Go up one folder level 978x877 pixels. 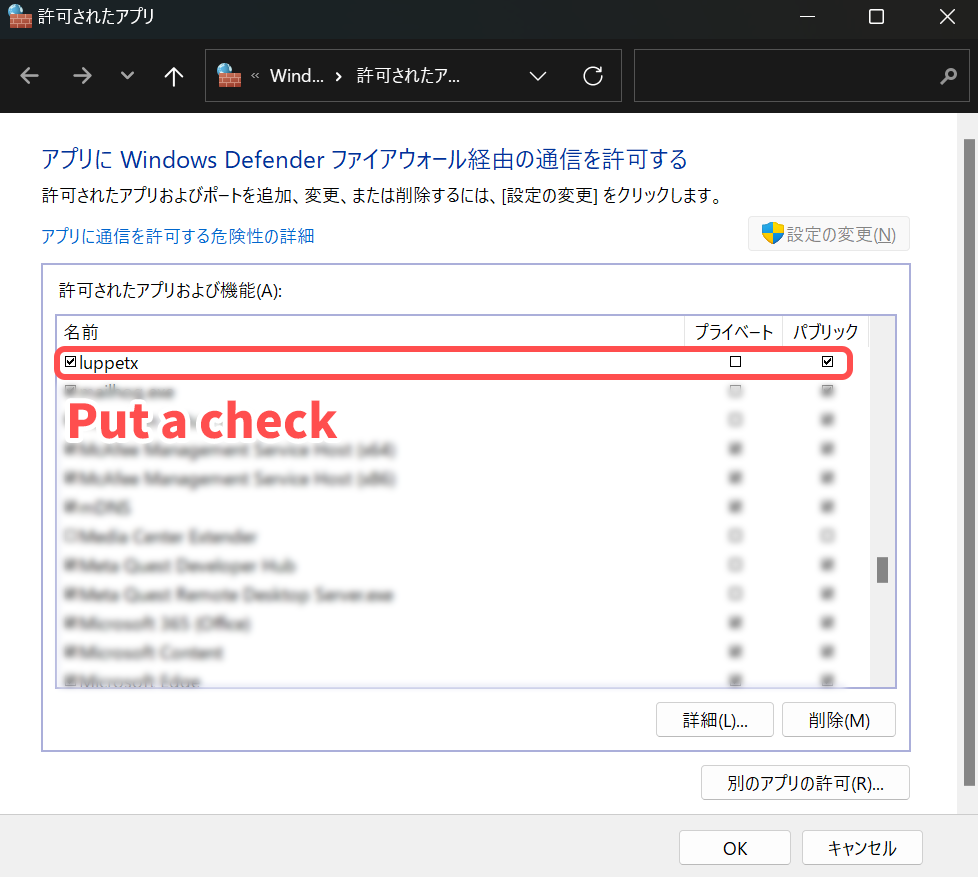[174, 76]
